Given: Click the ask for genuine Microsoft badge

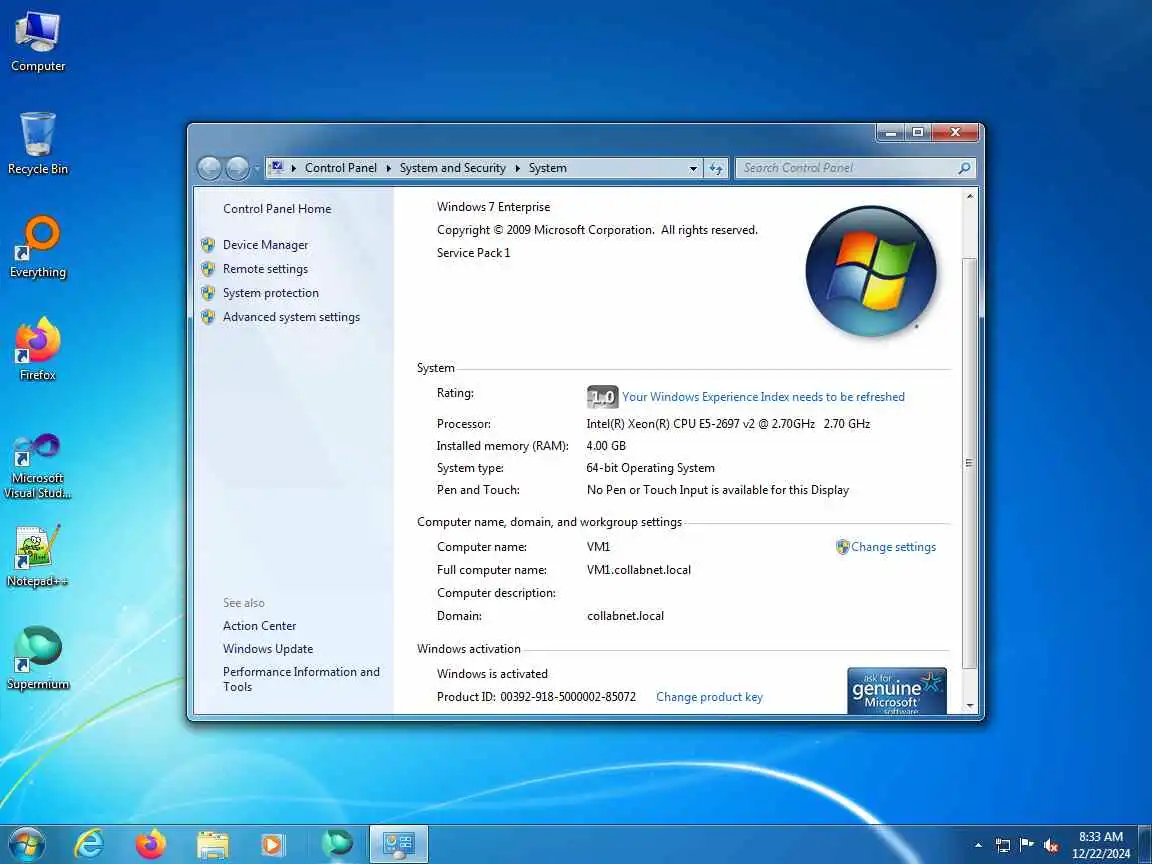Looking at the screenshot, I should tap(896, 691).
